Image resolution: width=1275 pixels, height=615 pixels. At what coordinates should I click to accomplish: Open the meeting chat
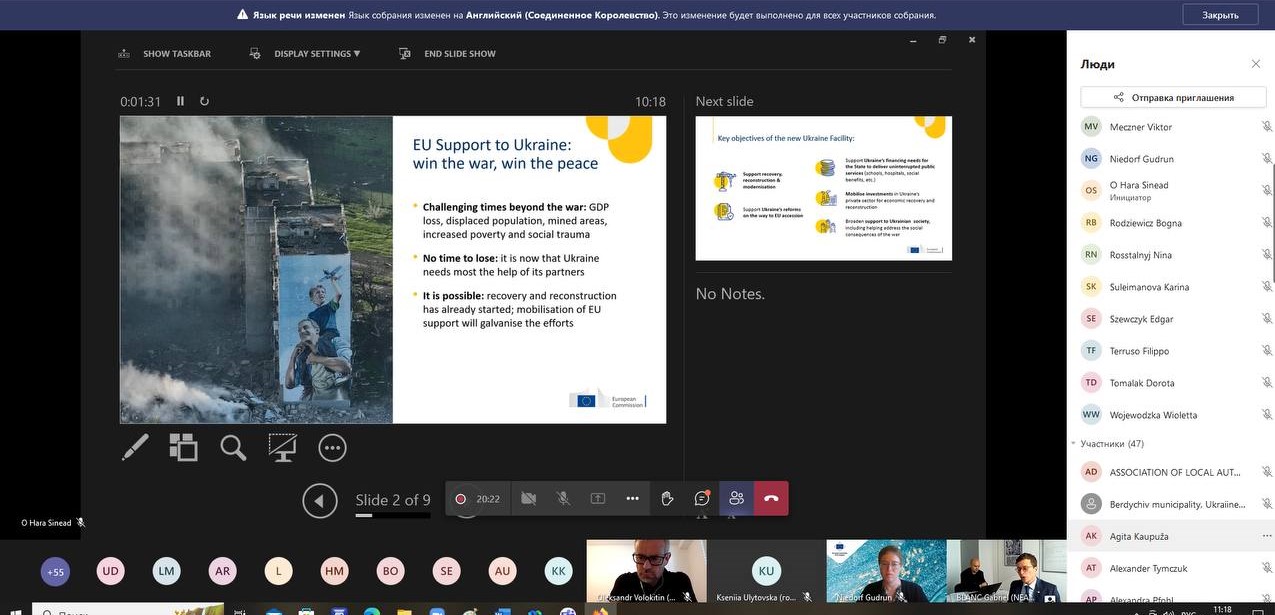(x=702, y=498)
